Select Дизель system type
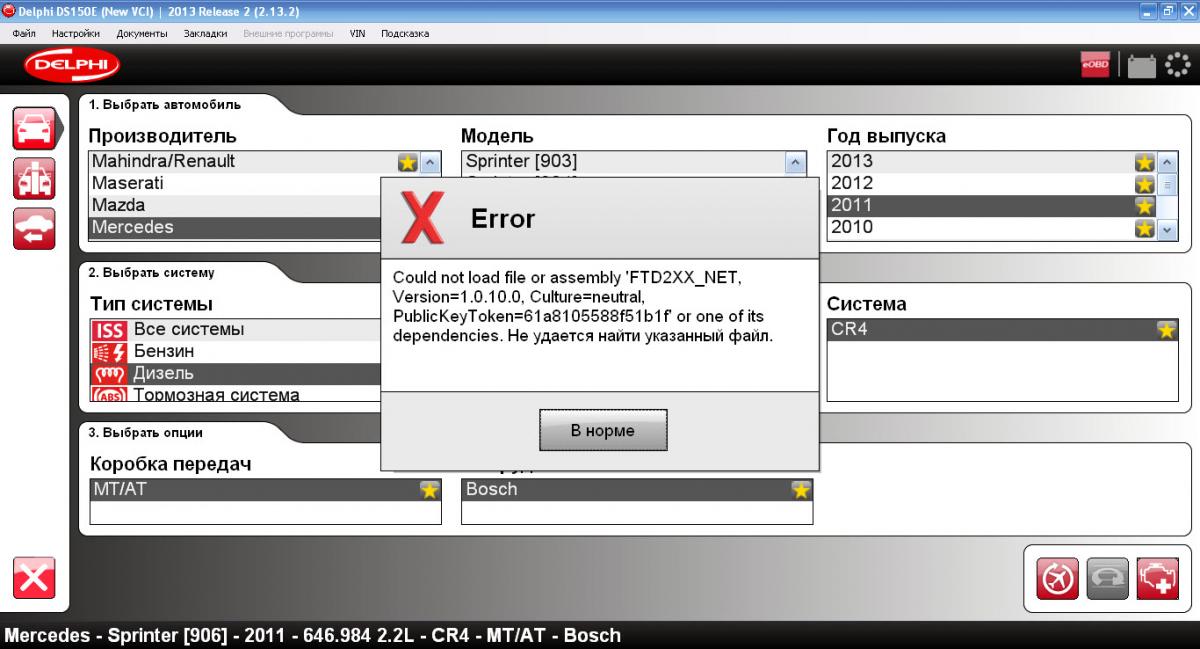The image size is (1200, 649). (x=235, y=373)
